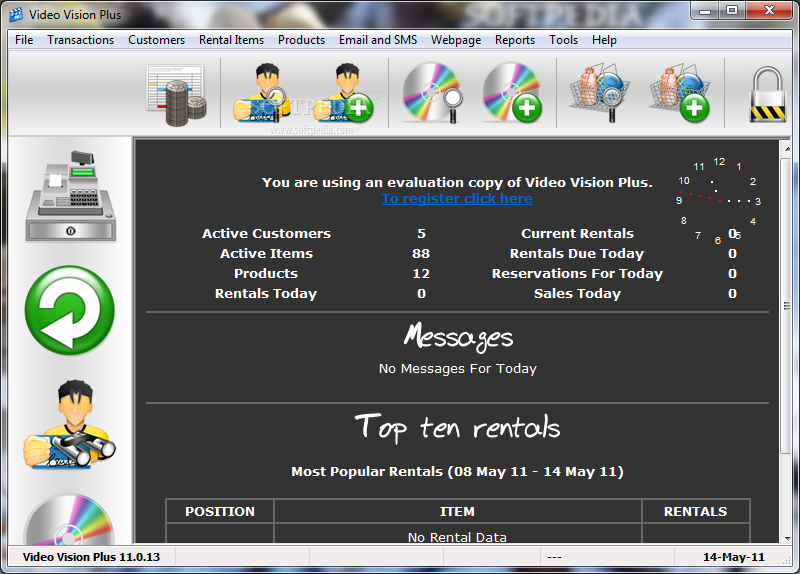Image resolution: width=800 pixels, height=574 pixels.
Task: Open the Webpage menu
Action: [x=456, y=40]
